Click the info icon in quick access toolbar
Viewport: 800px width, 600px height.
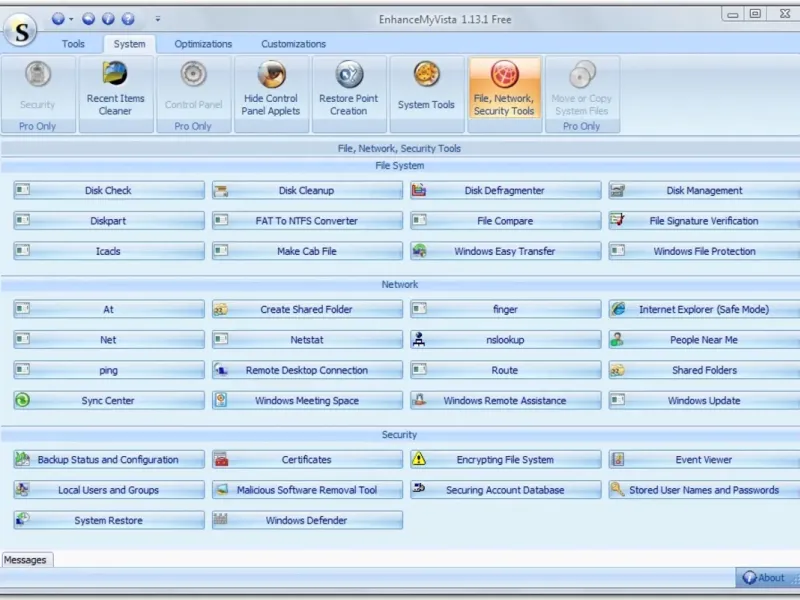coord(108,18)
